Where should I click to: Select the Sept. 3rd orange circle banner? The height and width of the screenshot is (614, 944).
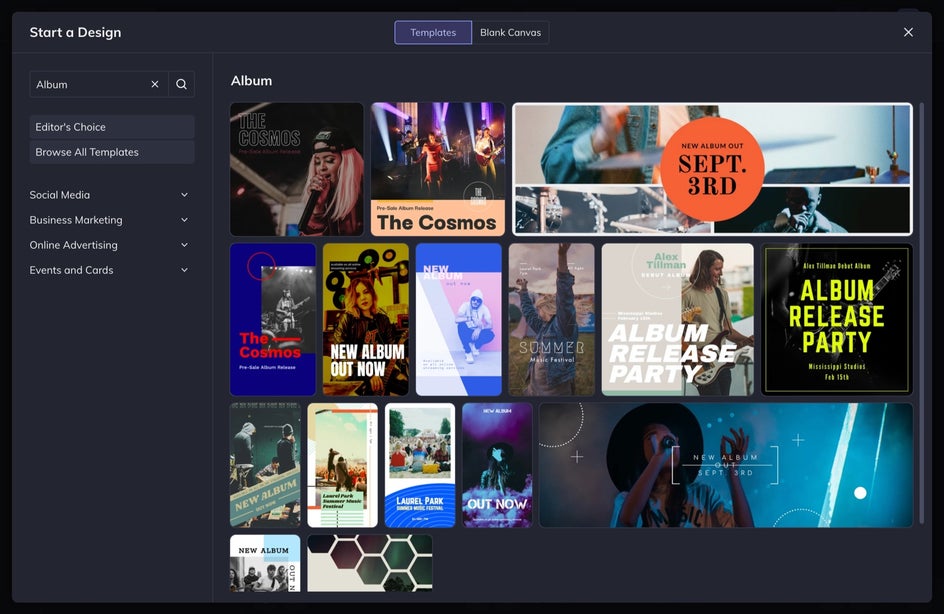[712, 169]
